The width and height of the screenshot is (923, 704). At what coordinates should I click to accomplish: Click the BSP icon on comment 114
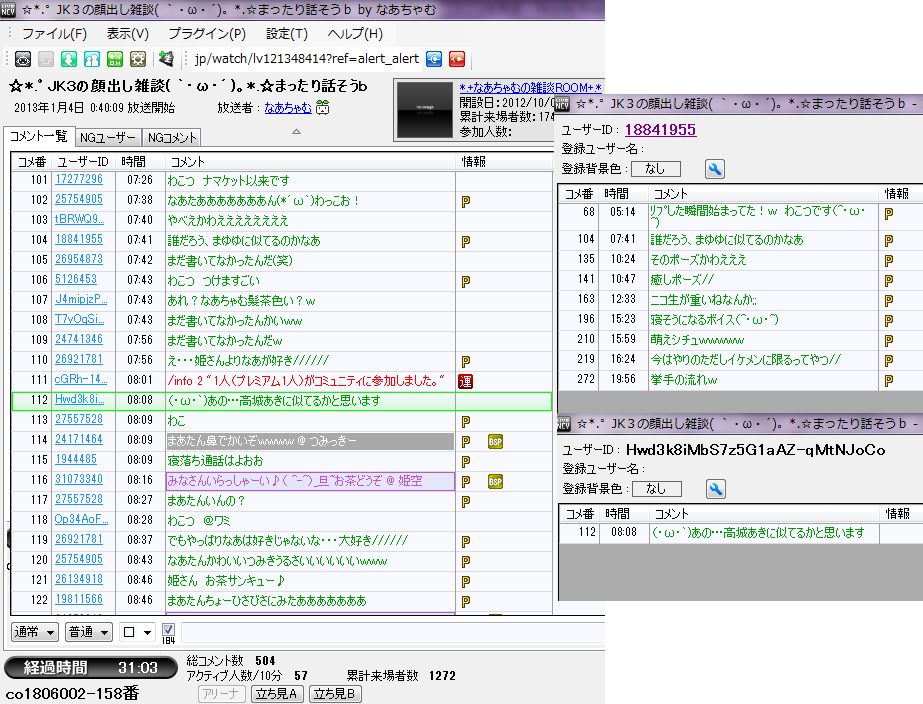495,441
